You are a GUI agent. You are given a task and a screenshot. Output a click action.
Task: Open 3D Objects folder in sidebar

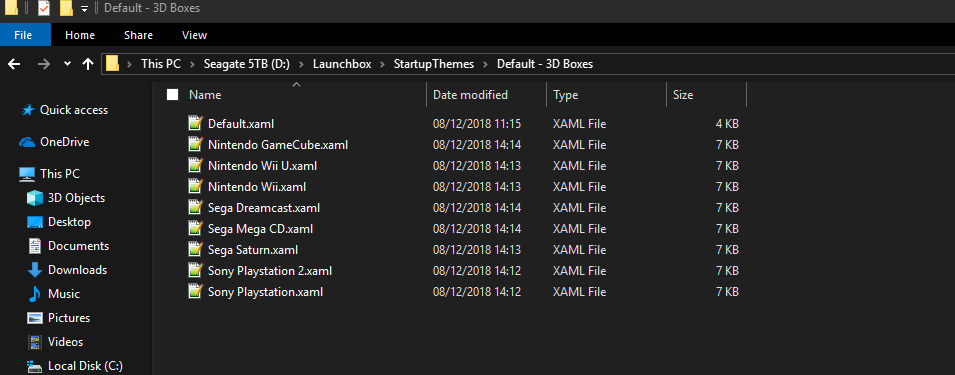[76, 198]
